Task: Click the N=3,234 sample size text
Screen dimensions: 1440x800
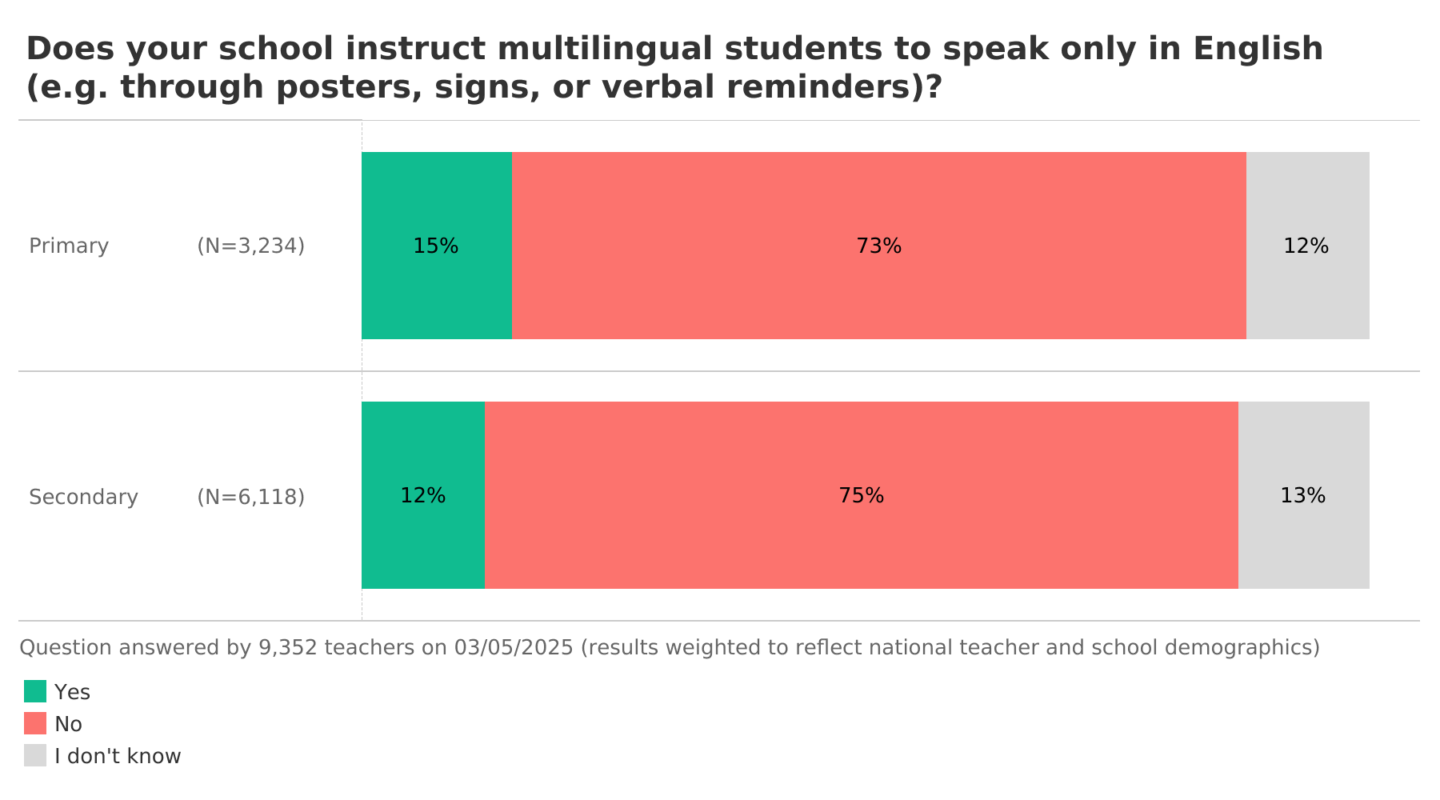Action: click(251, 246)
